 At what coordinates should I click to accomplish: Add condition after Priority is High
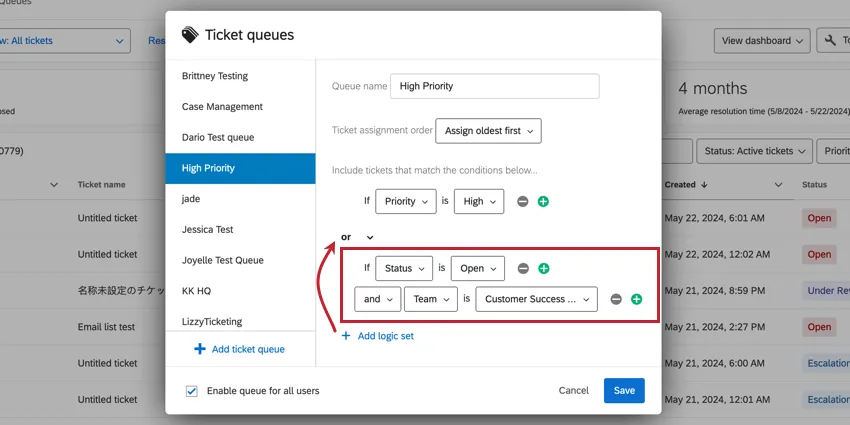543,201
